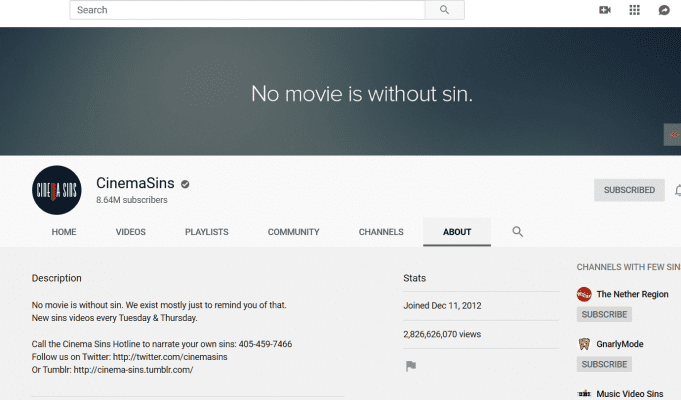Click the CHANNELS WITH FEW SIN heading
The height and width of the screenshot is (400, 681).
(x=628, y=267)
